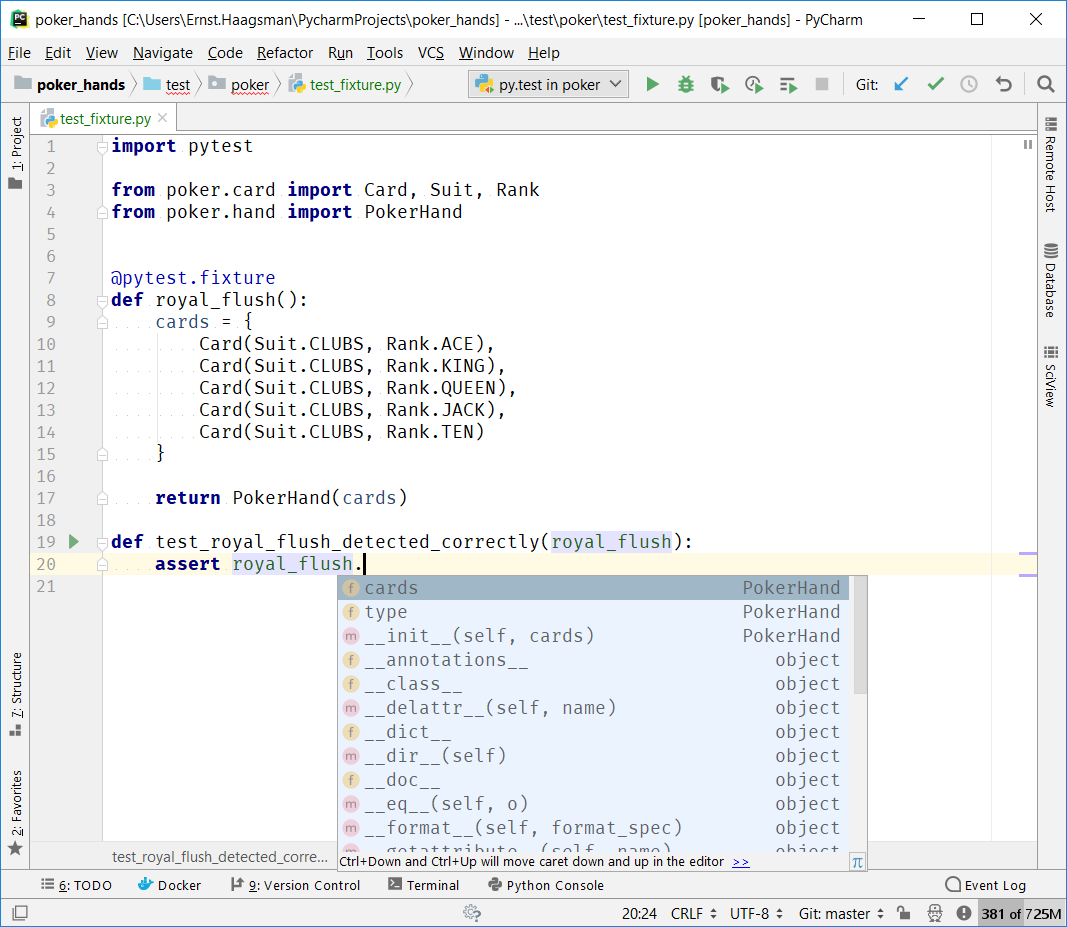Commit changes with green checkmark
Viewport: 1067px width, 927px height.
coord(936,84)
